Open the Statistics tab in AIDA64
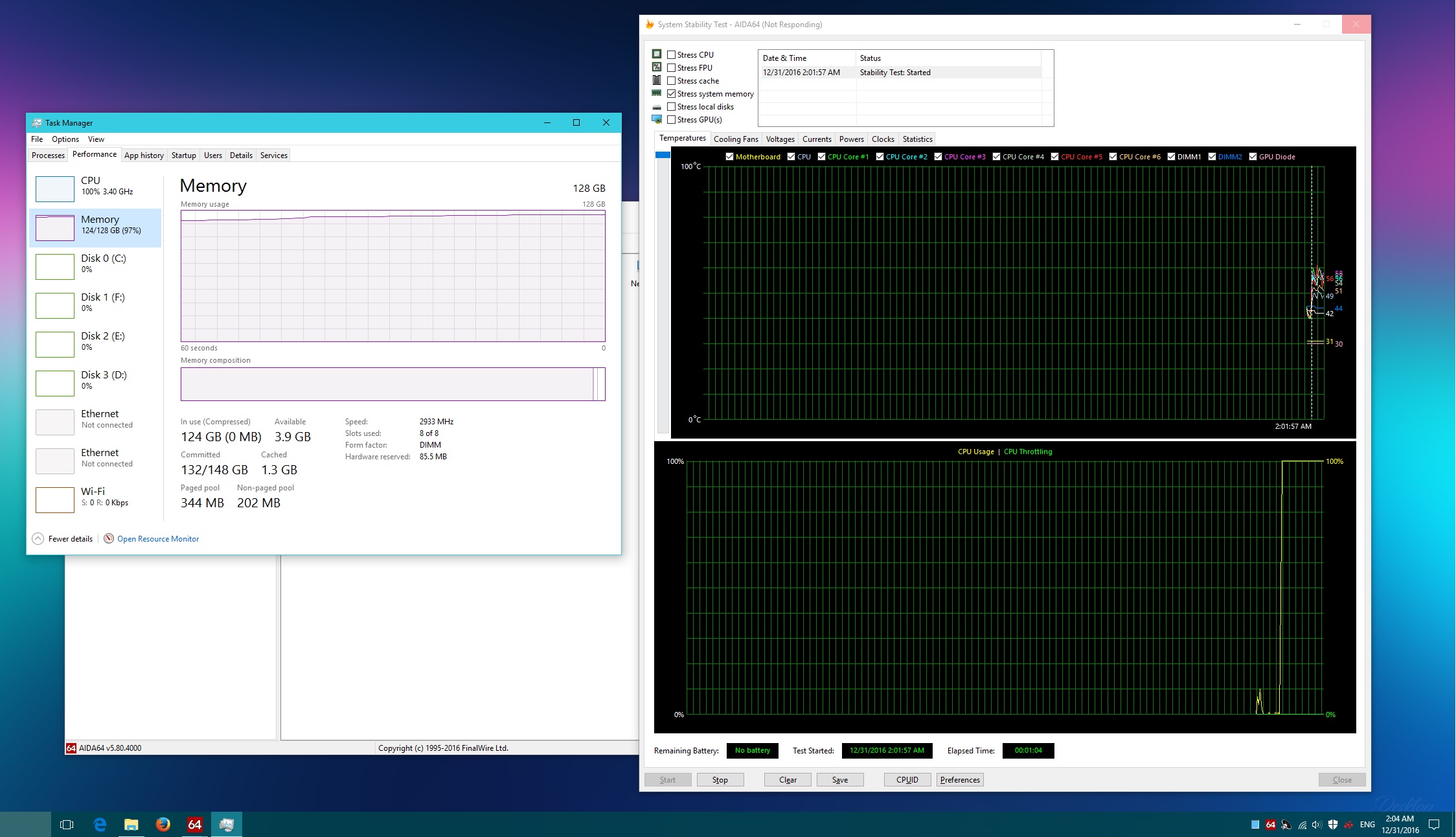This screenshot has width=1456, height=837. (918, 139)
